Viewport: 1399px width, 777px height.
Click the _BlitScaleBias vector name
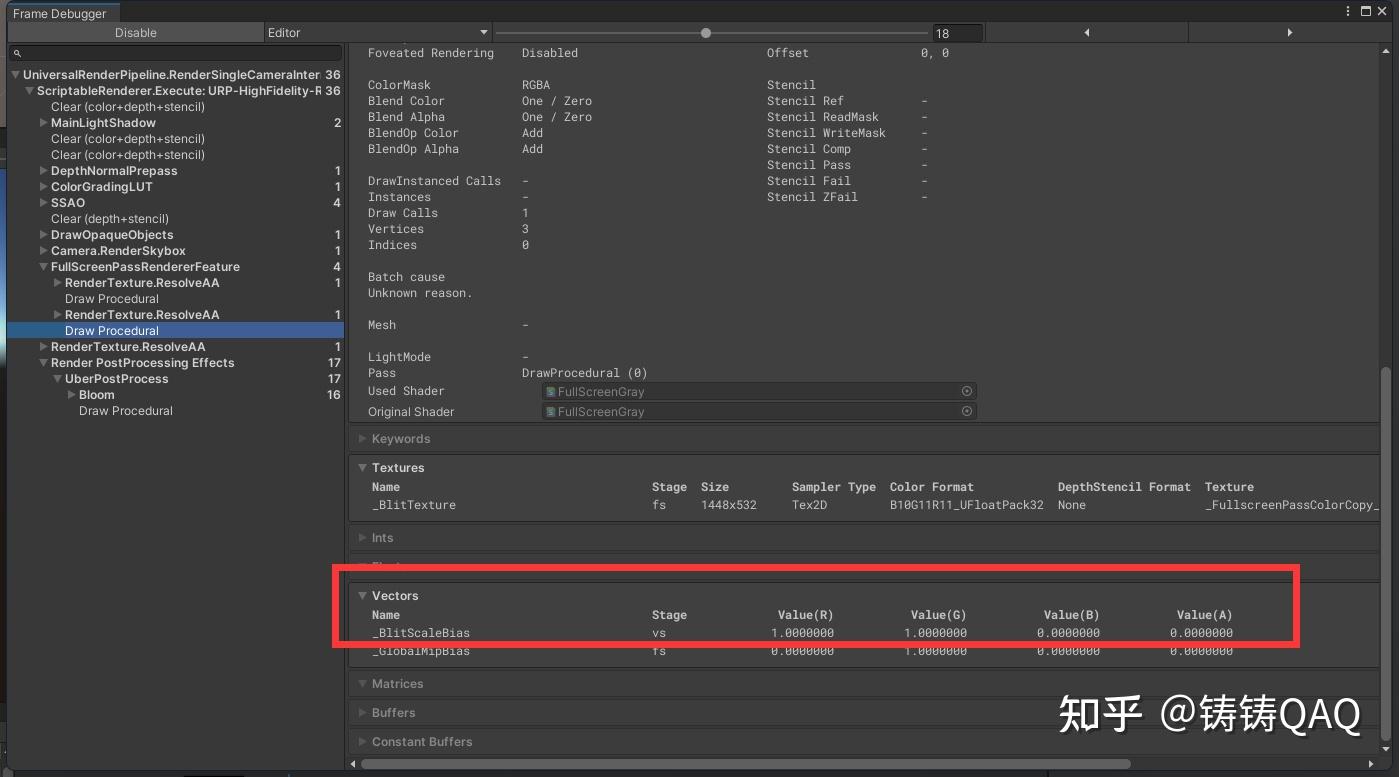tap(421, 633)
